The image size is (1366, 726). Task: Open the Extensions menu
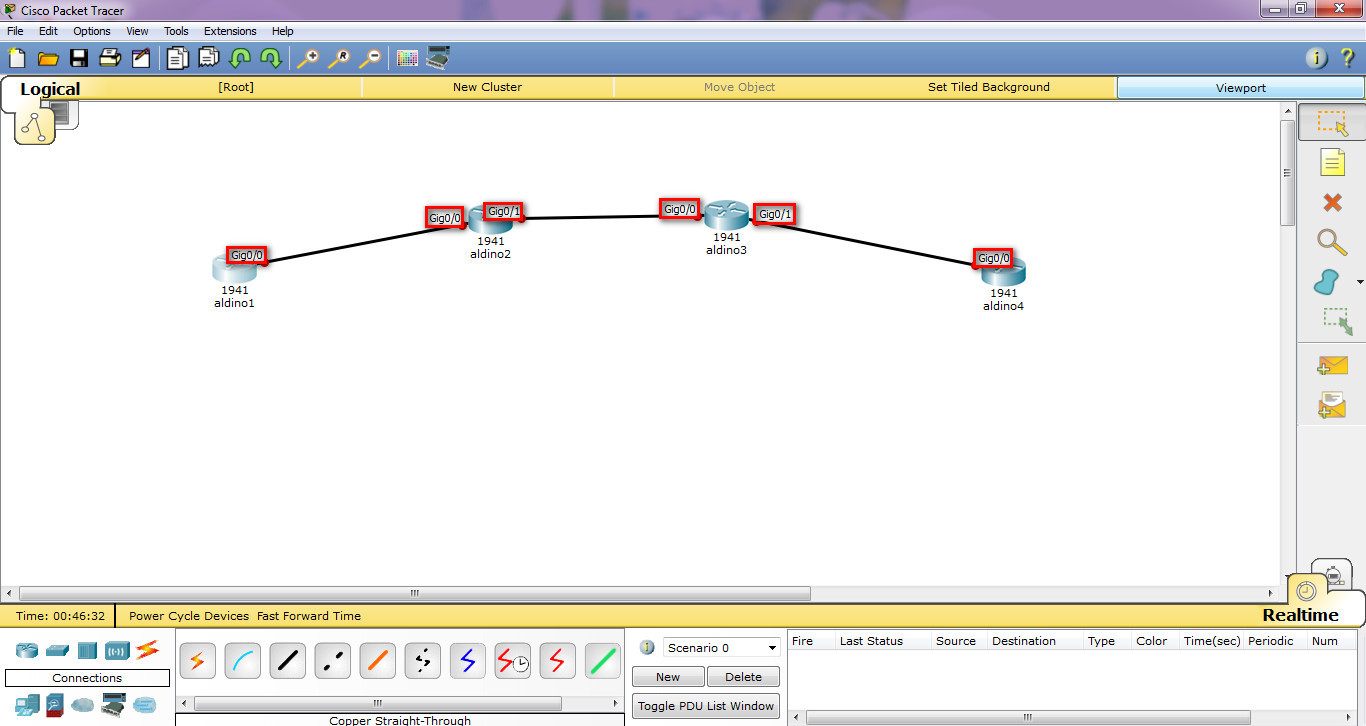230,31
